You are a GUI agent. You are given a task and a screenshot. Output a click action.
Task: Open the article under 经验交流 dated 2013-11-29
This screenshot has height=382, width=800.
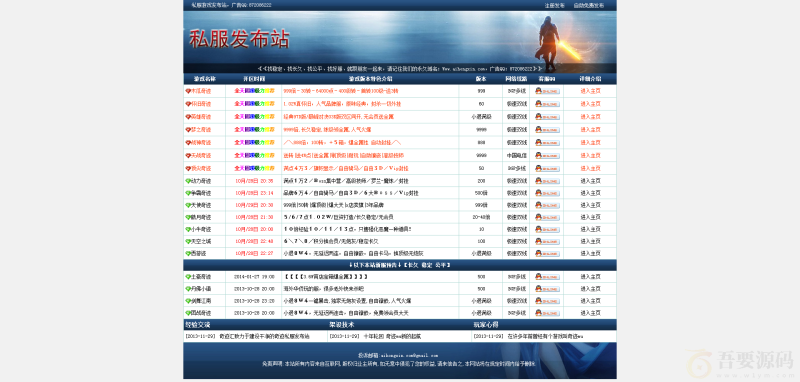point(264,337)
